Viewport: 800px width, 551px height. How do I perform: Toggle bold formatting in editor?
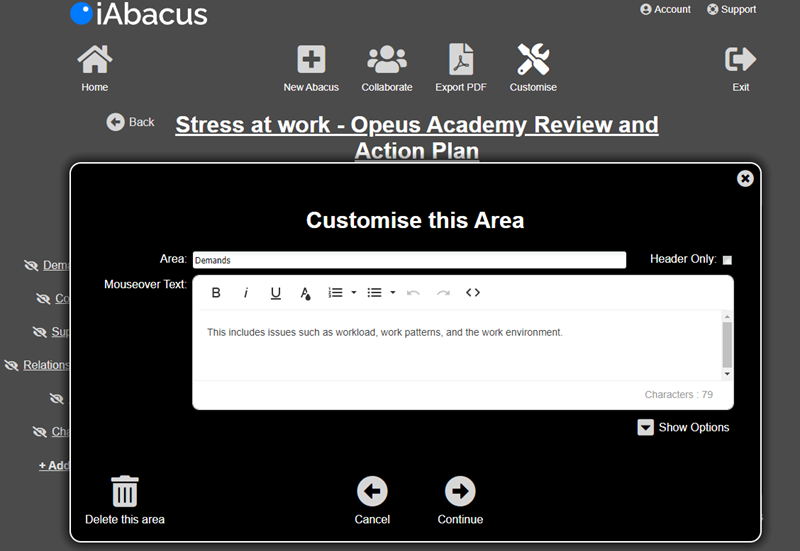[216, 293]
